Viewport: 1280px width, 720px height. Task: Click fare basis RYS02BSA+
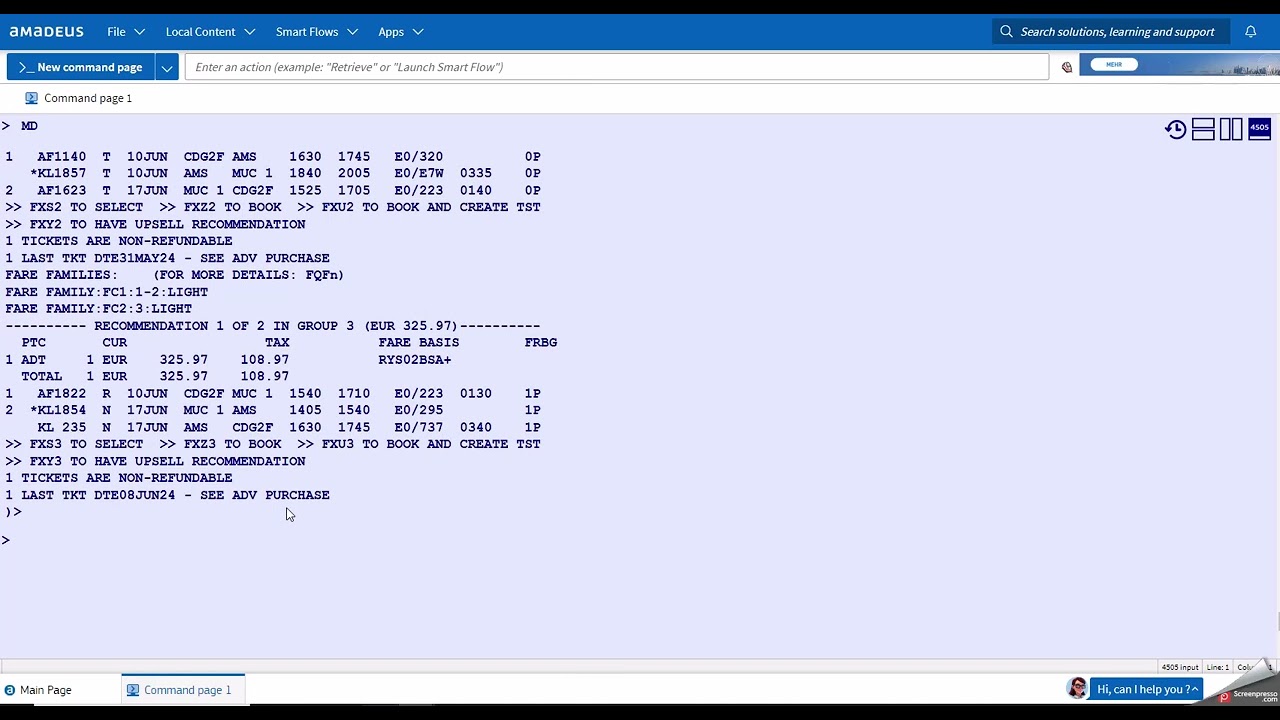point(414,360)
